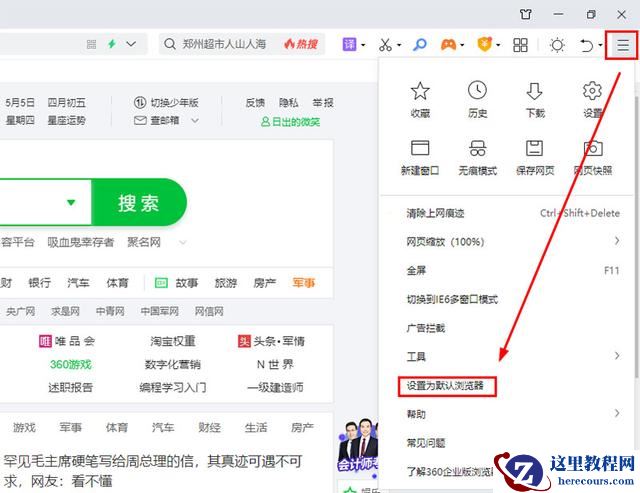Click the blue magnifier search icon
Image resolution: width=640 pixels, height=493 pixels.
click(420, 44)
